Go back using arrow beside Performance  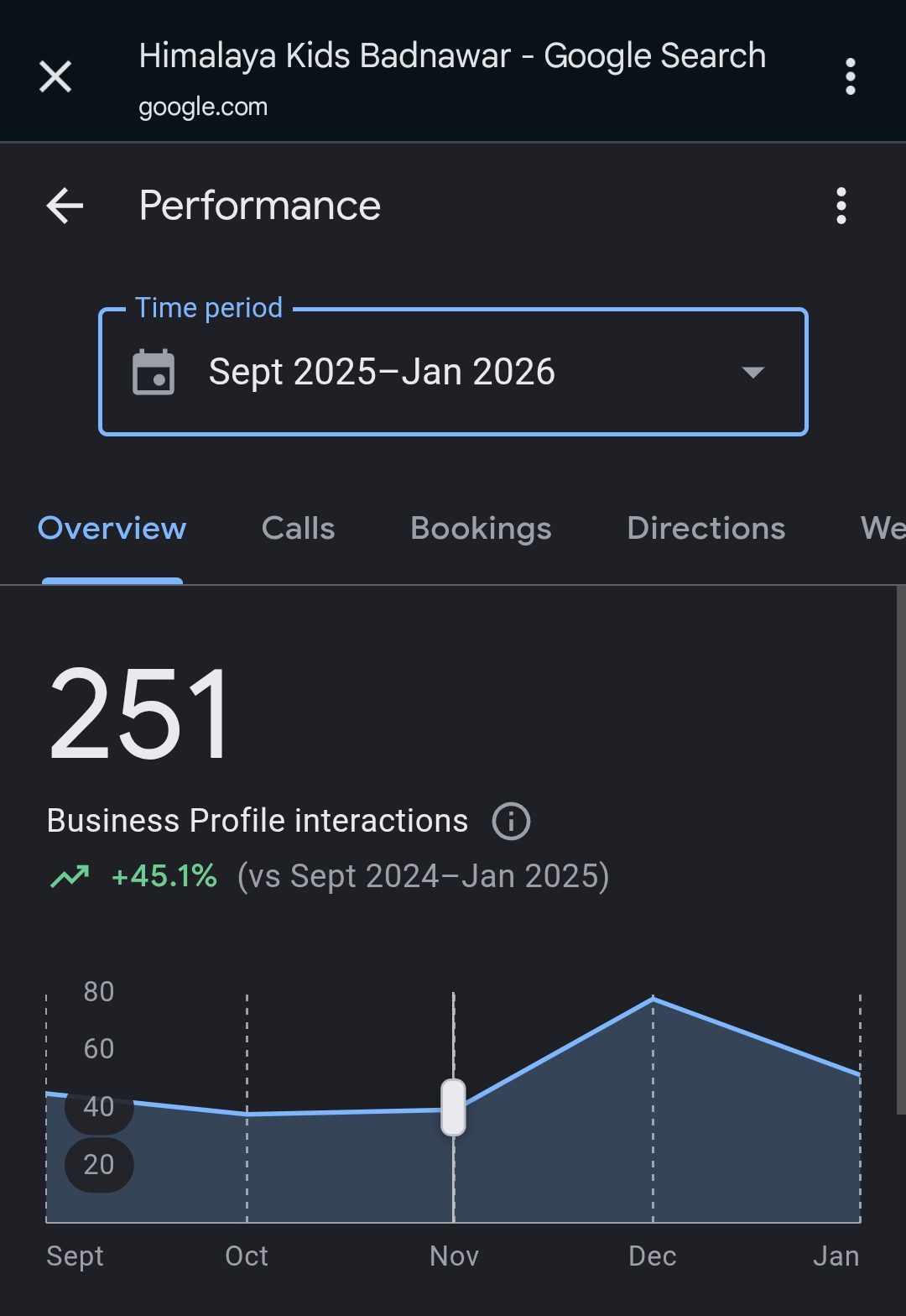point(65,206)
